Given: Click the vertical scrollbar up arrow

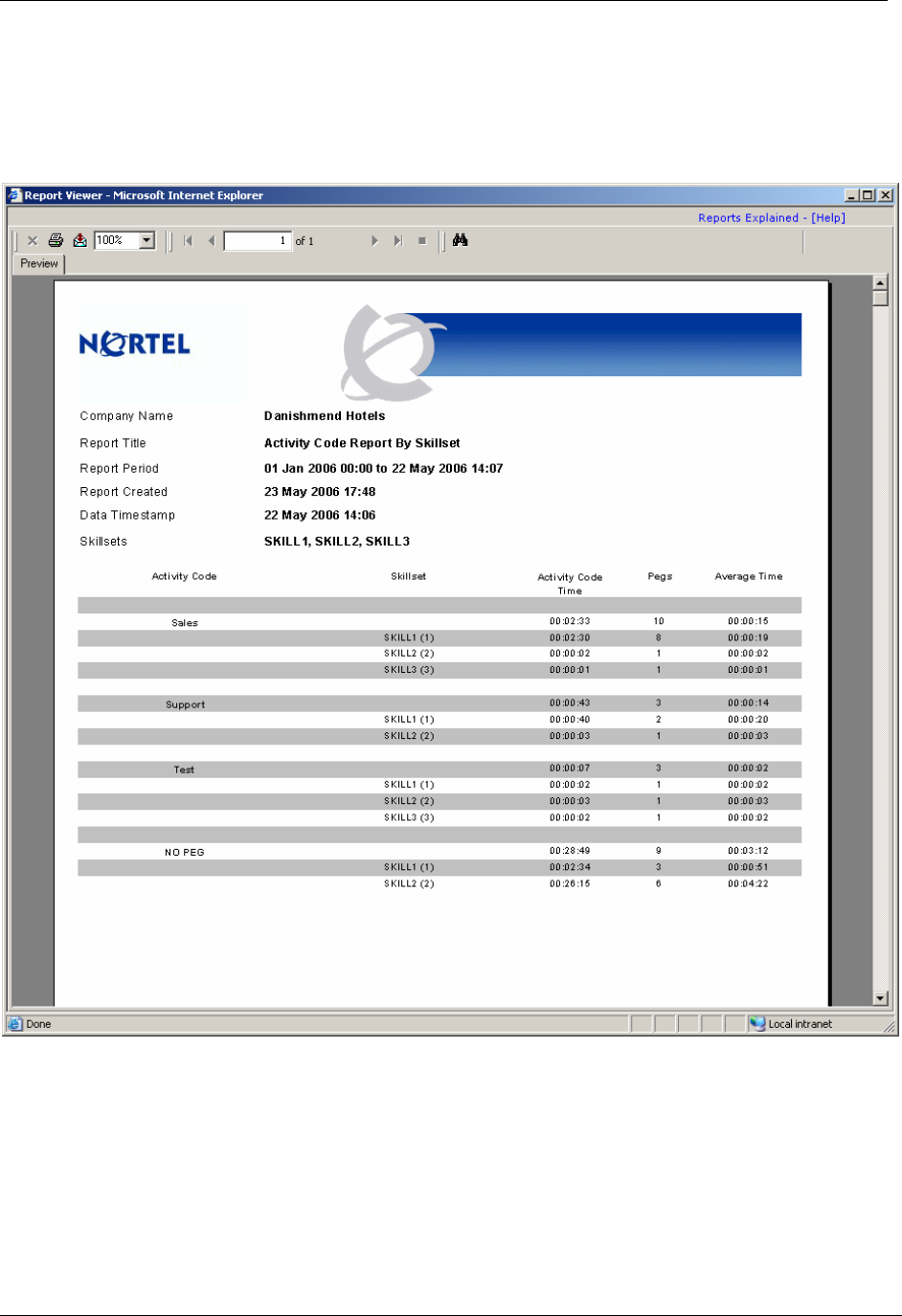Looking at the screenshot, I should pos(881,283).
